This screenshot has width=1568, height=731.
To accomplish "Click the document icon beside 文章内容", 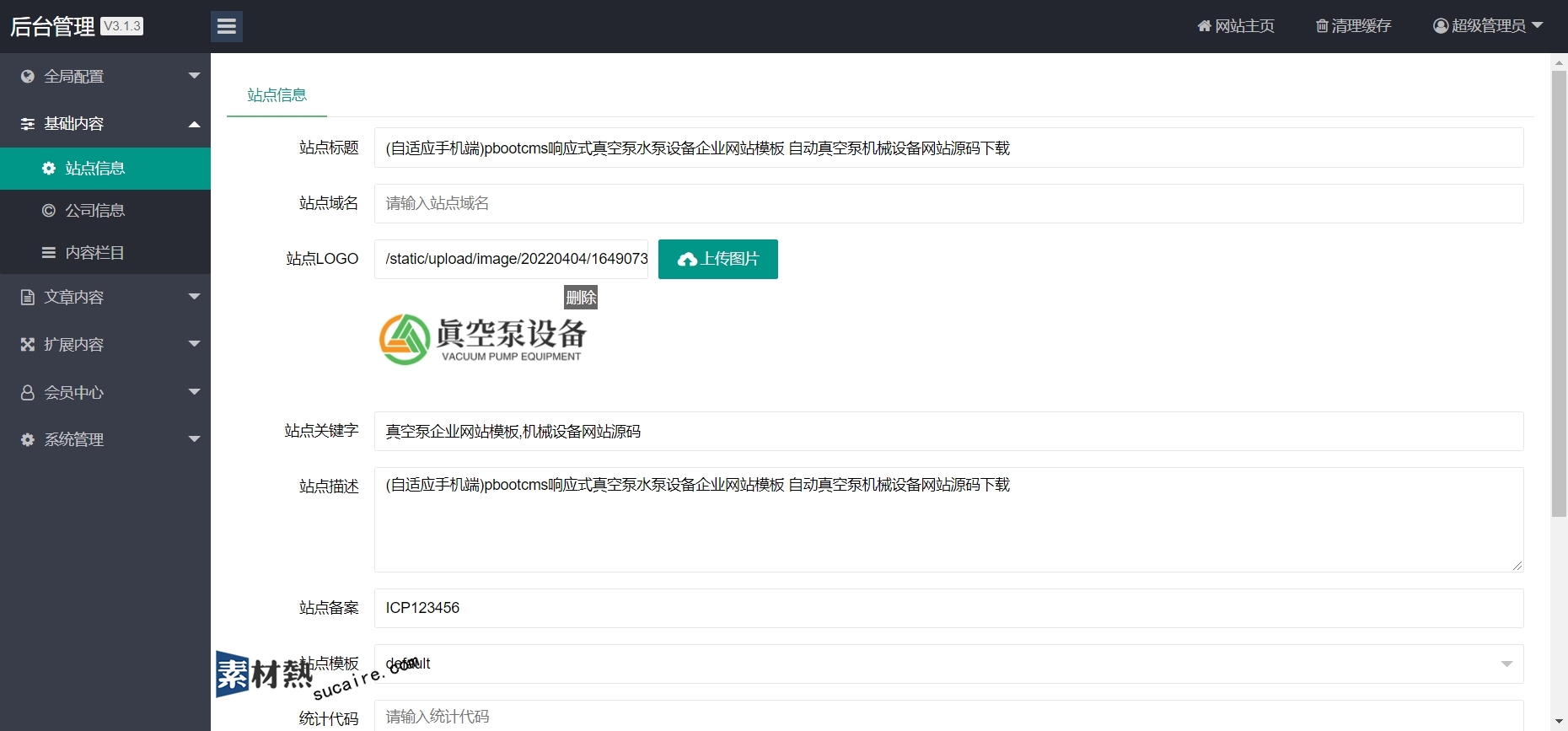I will (x=28, y=297).
